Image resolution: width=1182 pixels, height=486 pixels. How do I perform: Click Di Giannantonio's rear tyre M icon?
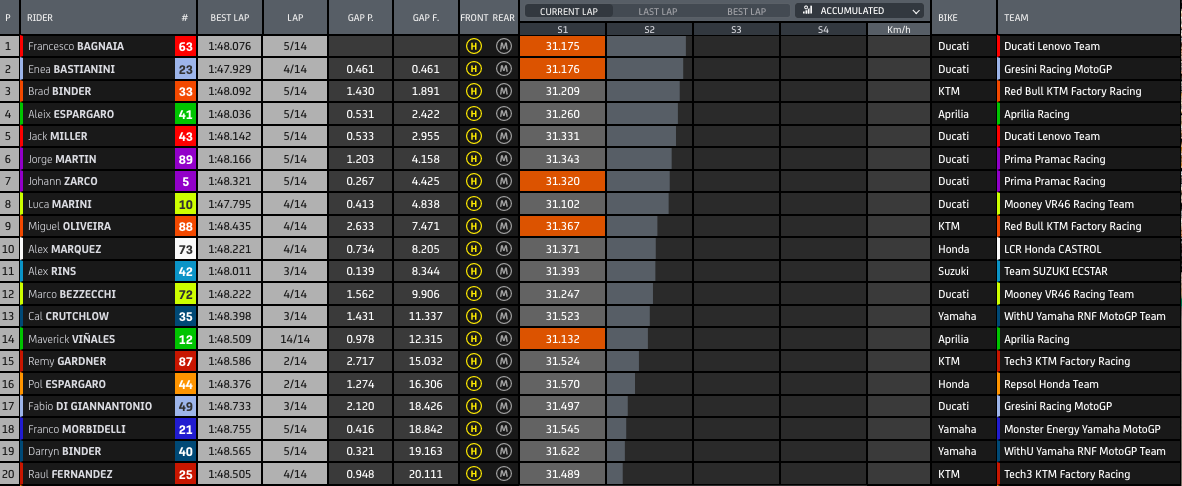[x=504, y=406]
